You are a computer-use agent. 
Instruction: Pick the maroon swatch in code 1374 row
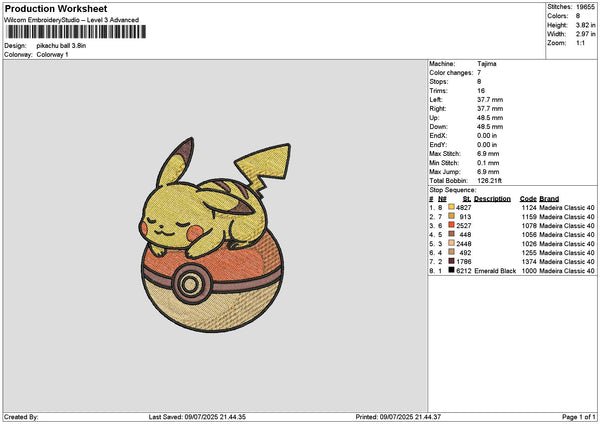pos(451,261)
